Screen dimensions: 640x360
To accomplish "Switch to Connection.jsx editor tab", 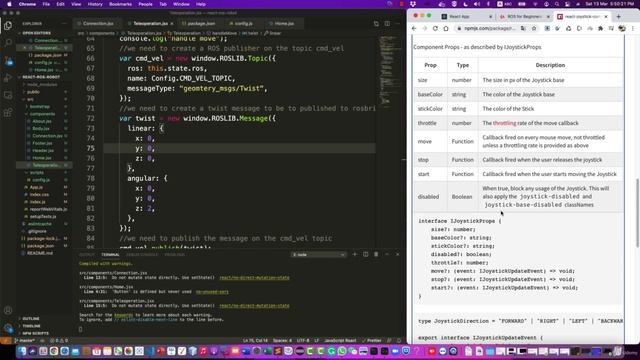I will tap(97, 24).
